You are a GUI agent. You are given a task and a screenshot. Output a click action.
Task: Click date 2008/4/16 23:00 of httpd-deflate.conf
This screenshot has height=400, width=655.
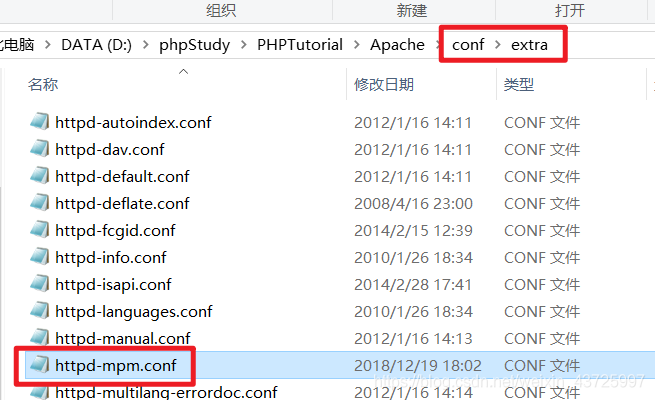tap(413, 203)
